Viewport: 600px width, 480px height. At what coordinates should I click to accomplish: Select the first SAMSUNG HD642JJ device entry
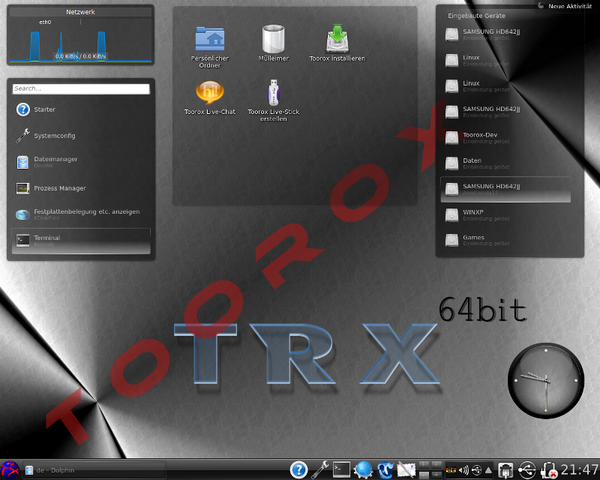coord(505,34)
